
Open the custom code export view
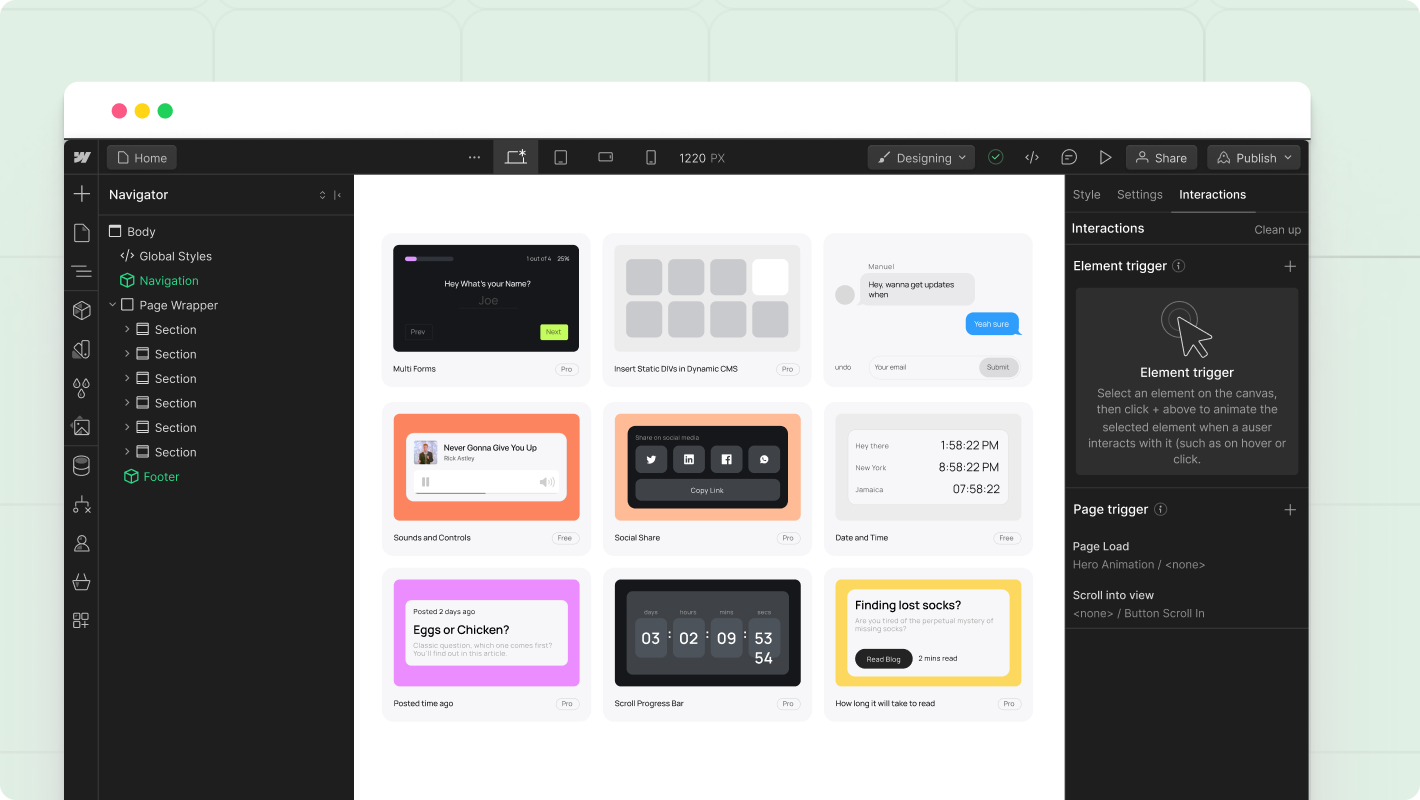pyautogui.click(x=1032, y=157)
